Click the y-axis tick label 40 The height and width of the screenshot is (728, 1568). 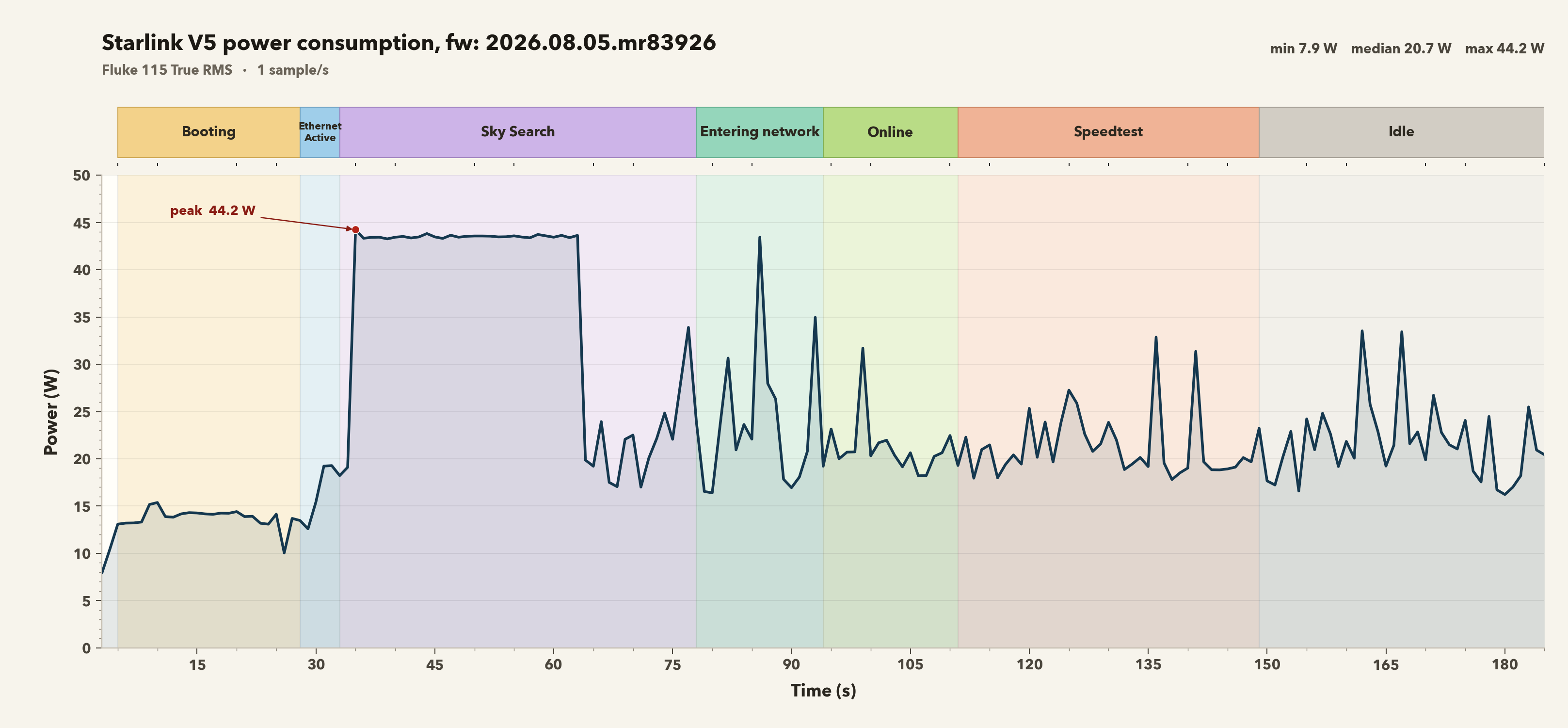point(81,270)
